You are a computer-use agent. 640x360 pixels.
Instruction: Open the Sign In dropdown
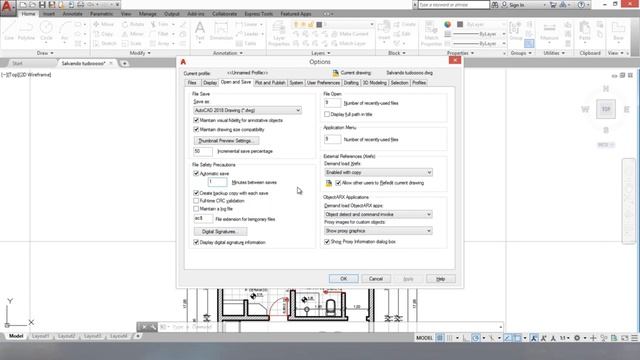524,5
